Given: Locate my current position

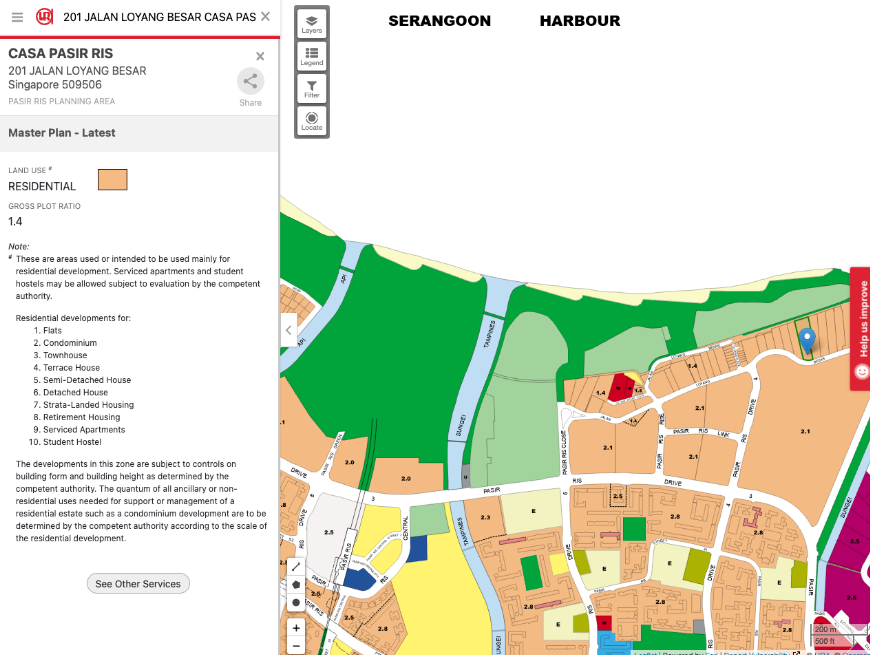Looking at the screenshot, I should (312, 121).
